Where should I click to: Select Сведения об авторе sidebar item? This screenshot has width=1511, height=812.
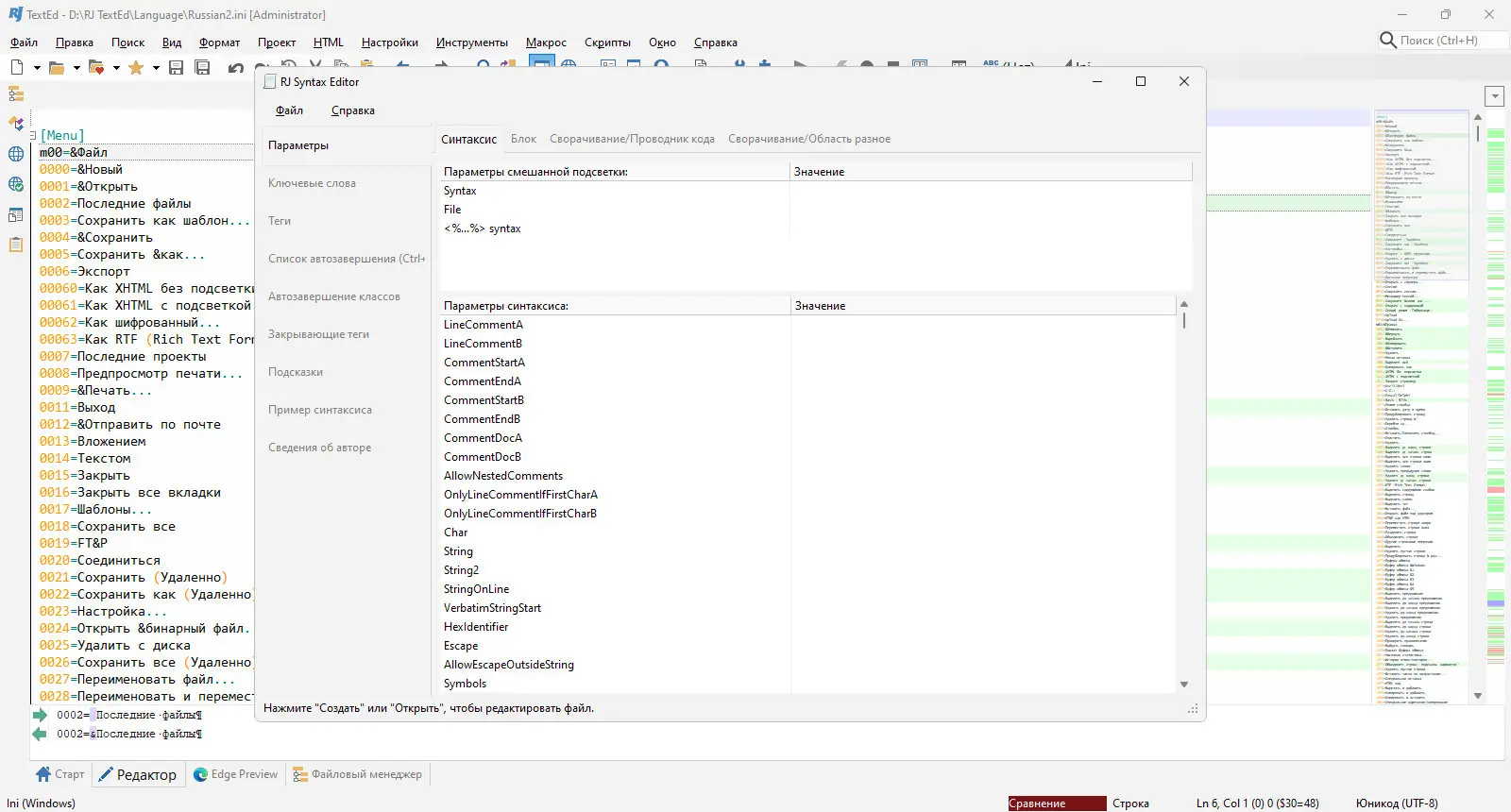[347, 448]
